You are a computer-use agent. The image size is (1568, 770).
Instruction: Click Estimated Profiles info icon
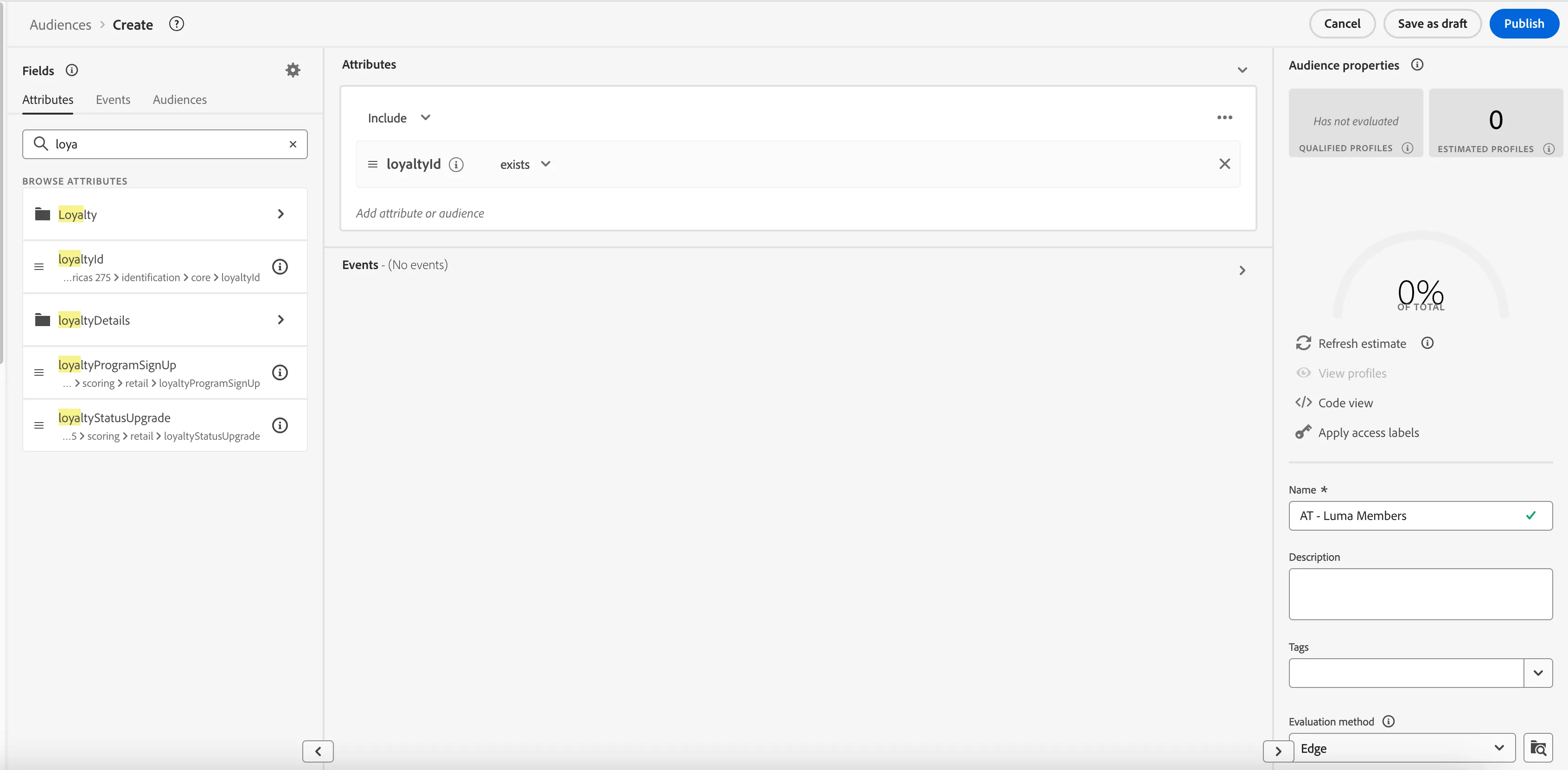pos(1549,148)
